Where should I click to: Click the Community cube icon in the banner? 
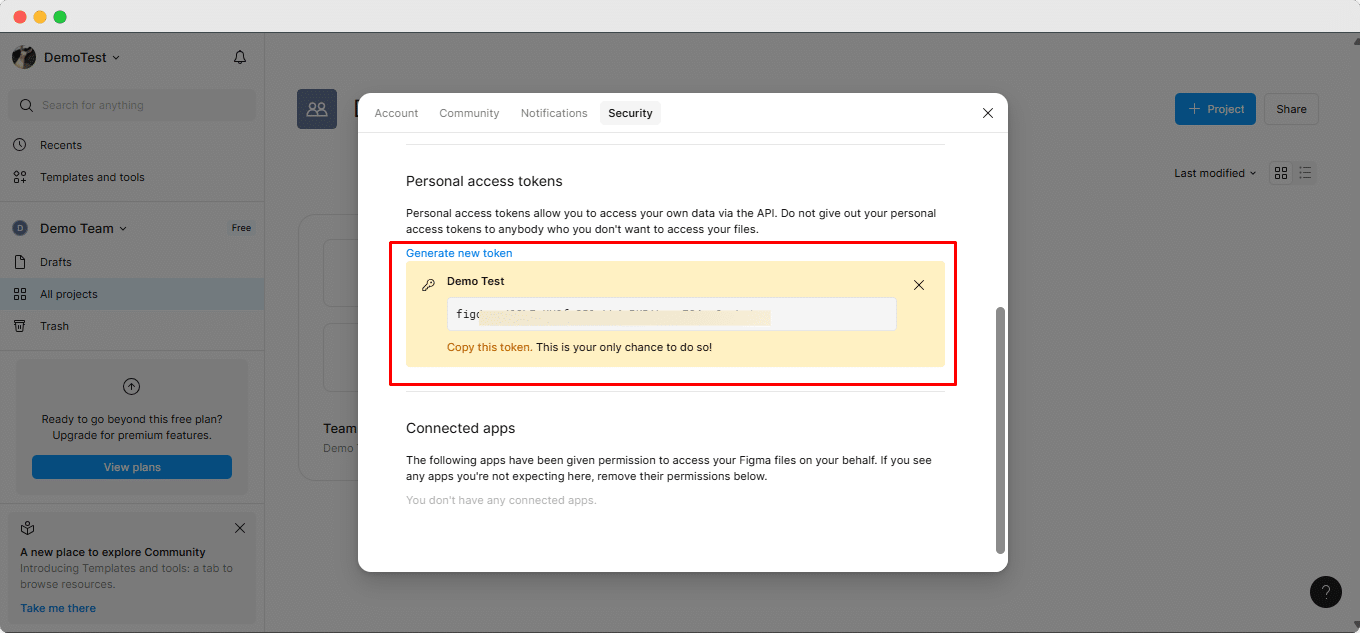[28, 528]
